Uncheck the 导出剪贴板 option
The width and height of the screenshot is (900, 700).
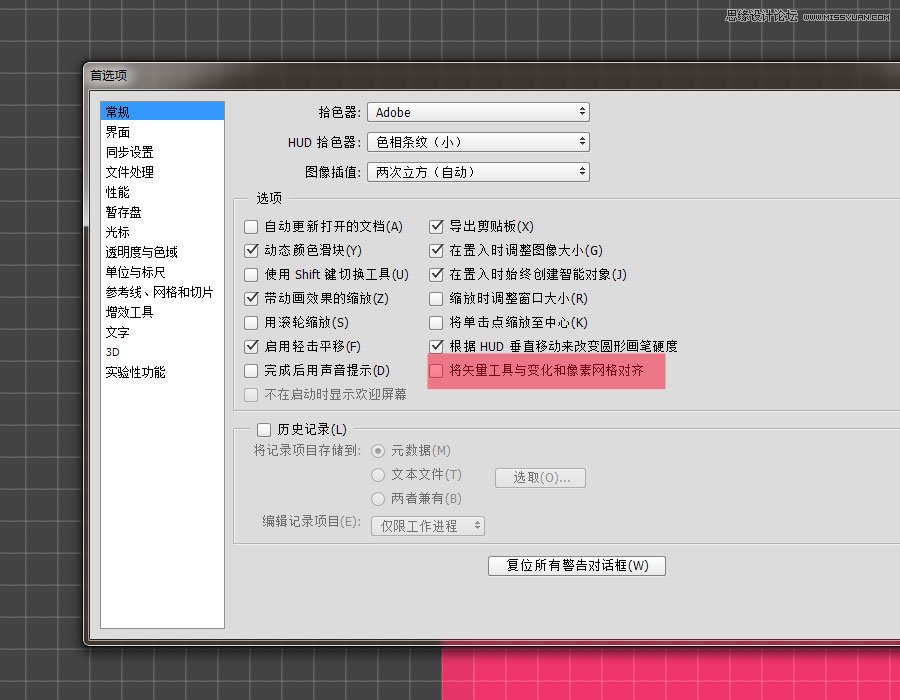point(437,226)
